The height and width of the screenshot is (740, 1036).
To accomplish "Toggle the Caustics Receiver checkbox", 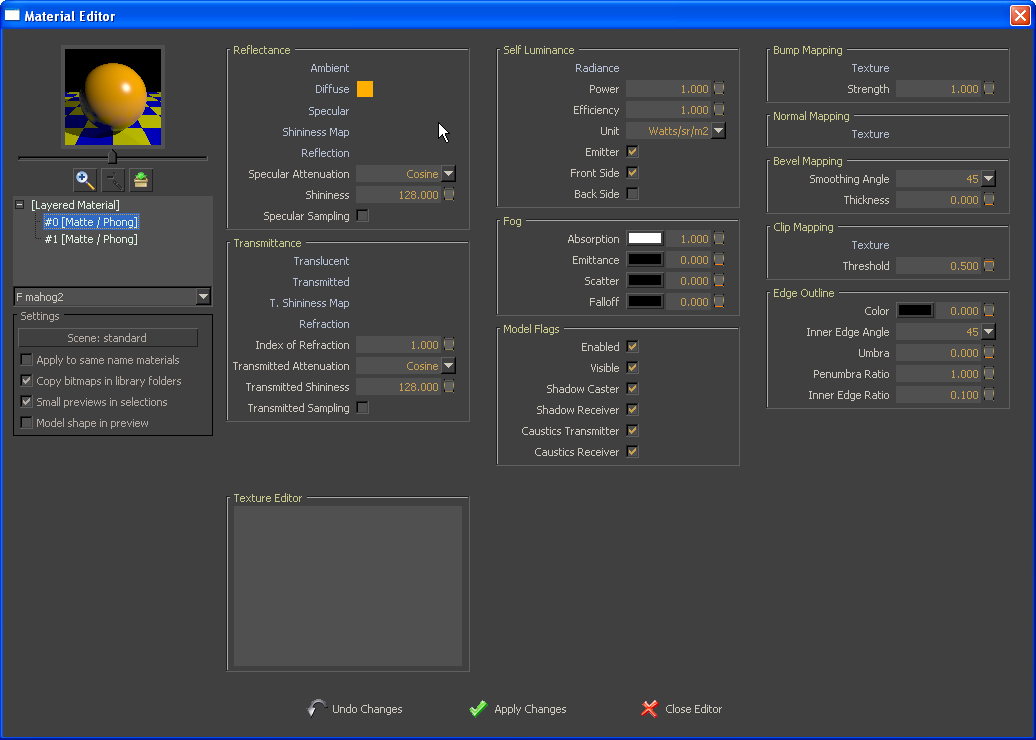I will [632, 452].
